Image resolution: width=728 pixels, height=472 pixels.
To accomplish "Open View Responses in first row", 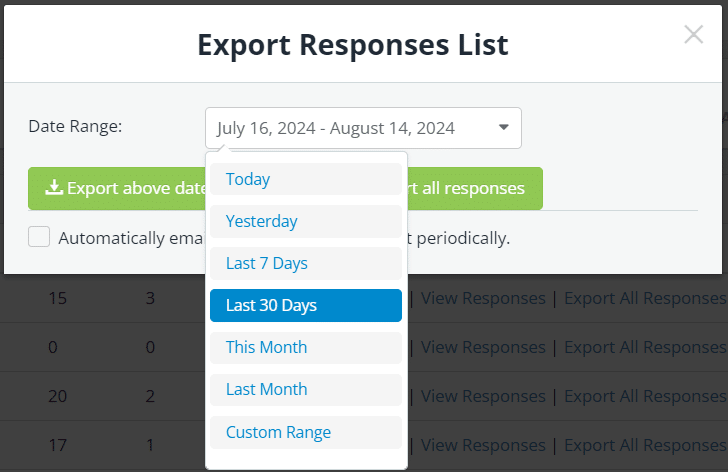I will click(x=483, y=298).
